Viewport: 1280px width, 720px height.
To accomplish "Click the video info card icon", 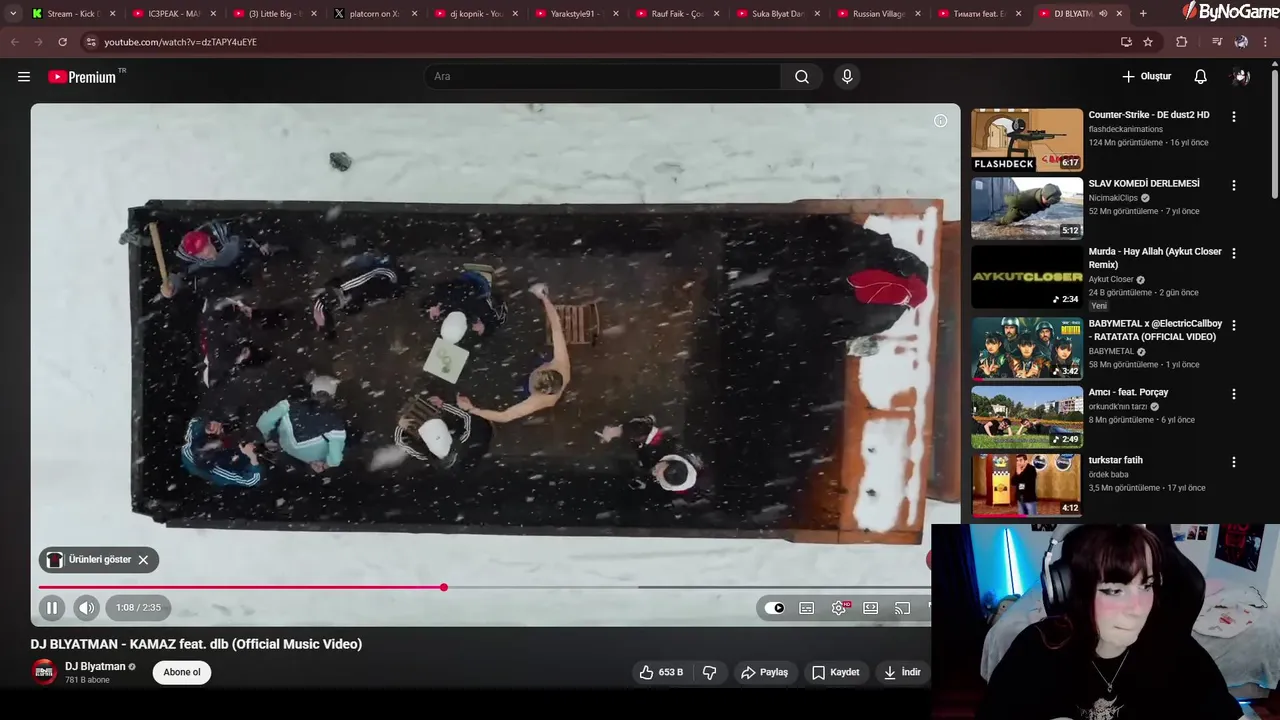I will tap(940, 121).
